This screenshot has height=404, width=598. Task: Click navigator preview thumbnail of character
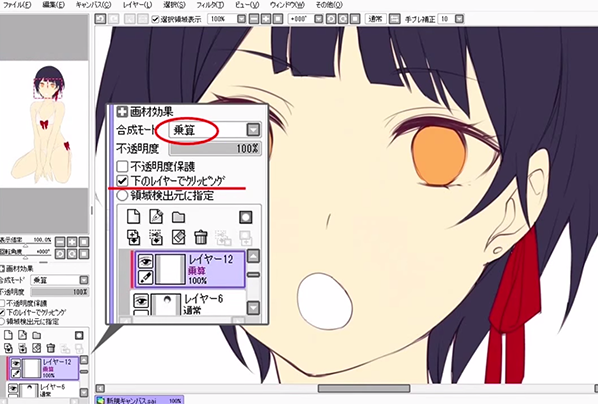click(44, 124)
